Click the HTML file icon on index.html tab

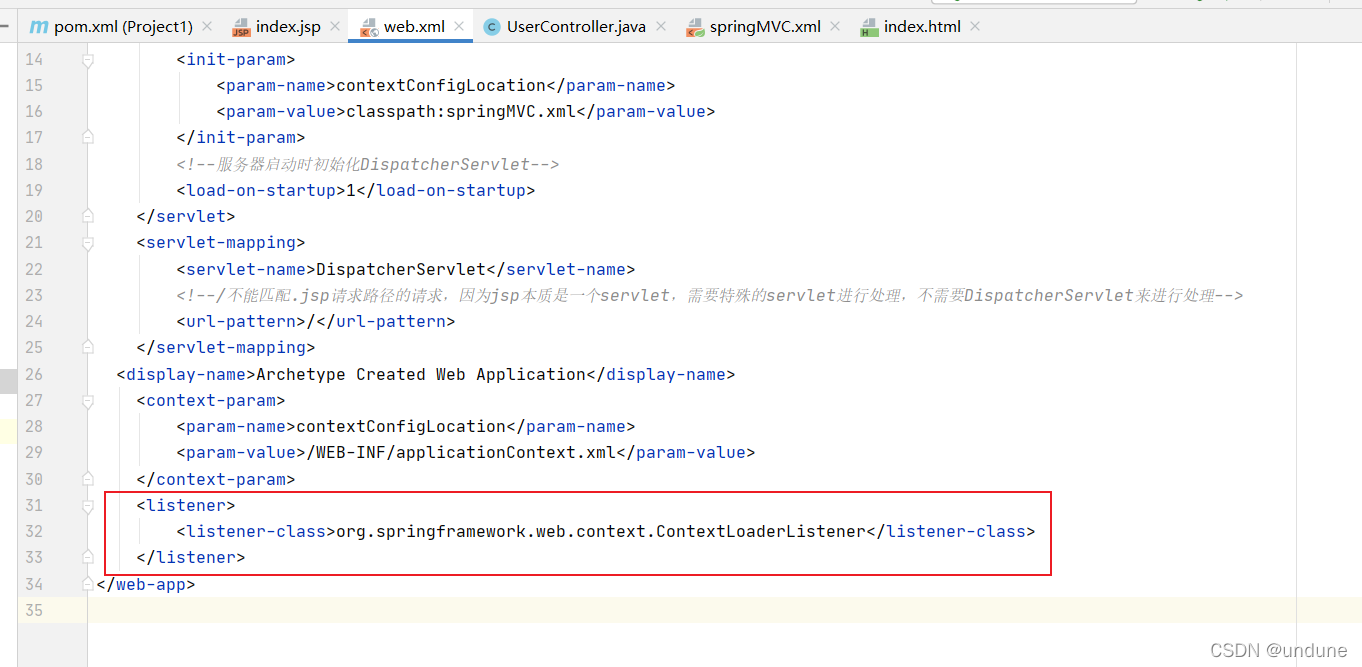871,26
